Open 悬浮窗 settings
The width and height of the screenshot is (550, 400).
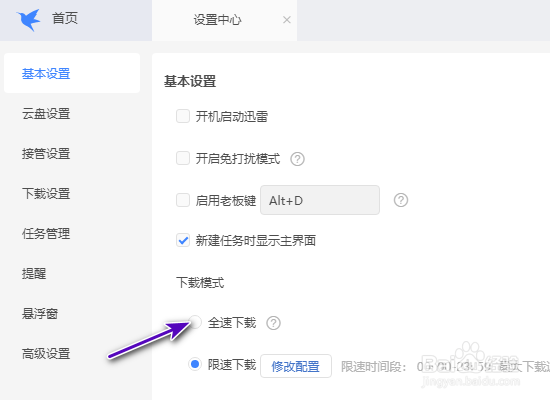[x=40, y=313]
